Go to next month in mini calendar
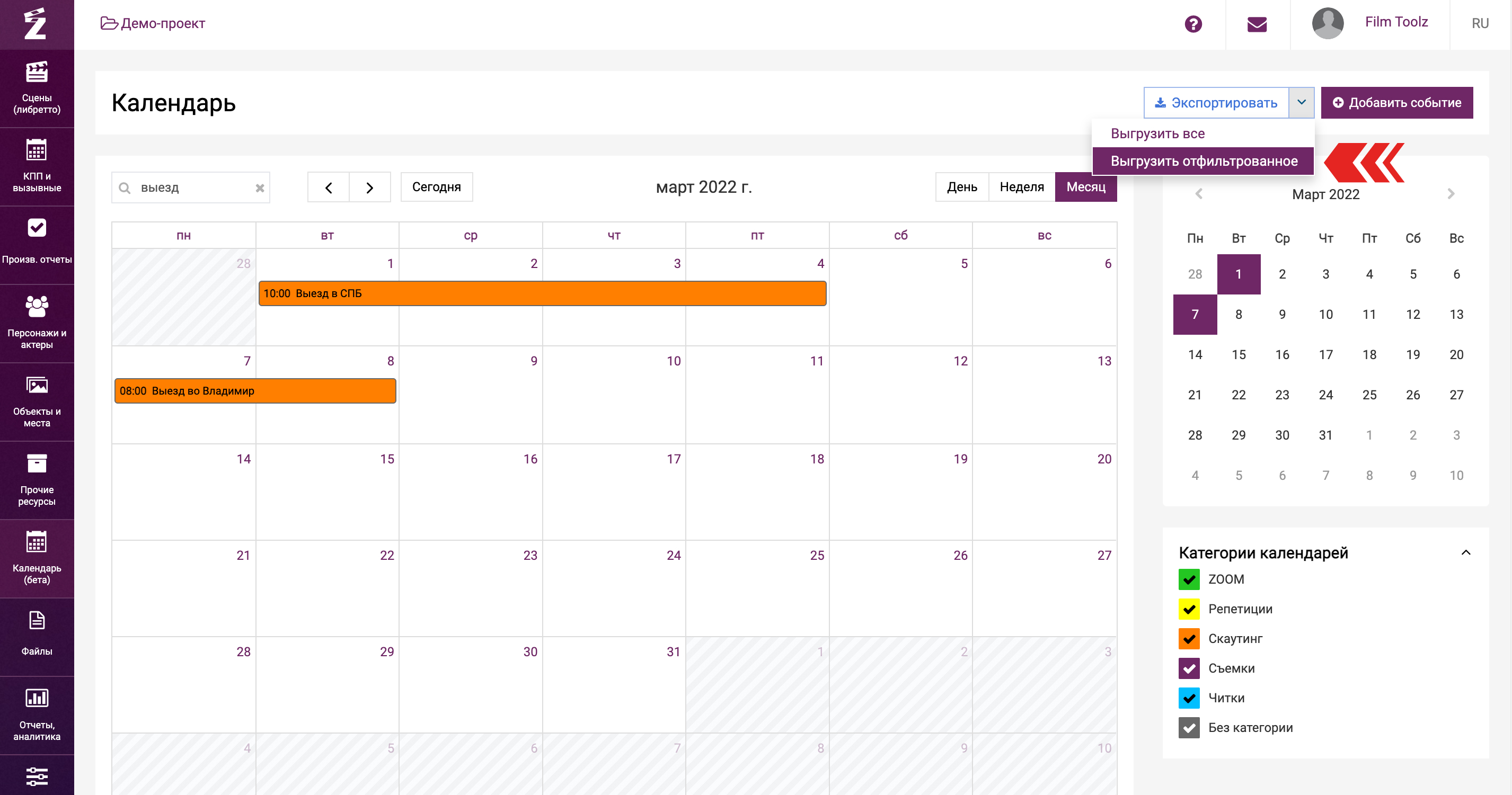 tap(1451, 194)
